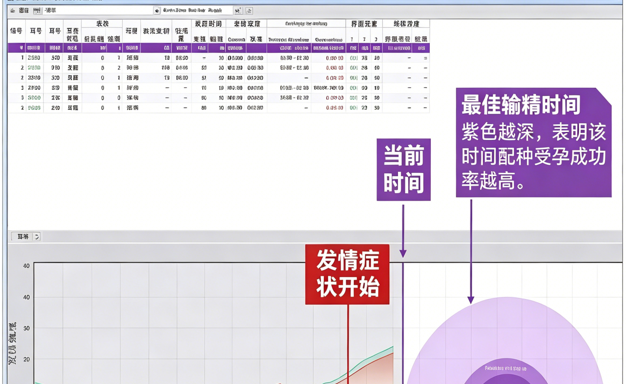The width and height of the screenshot is (626, 384).
Task: Click the last icon on the toolbar
Action: point(249,11)
